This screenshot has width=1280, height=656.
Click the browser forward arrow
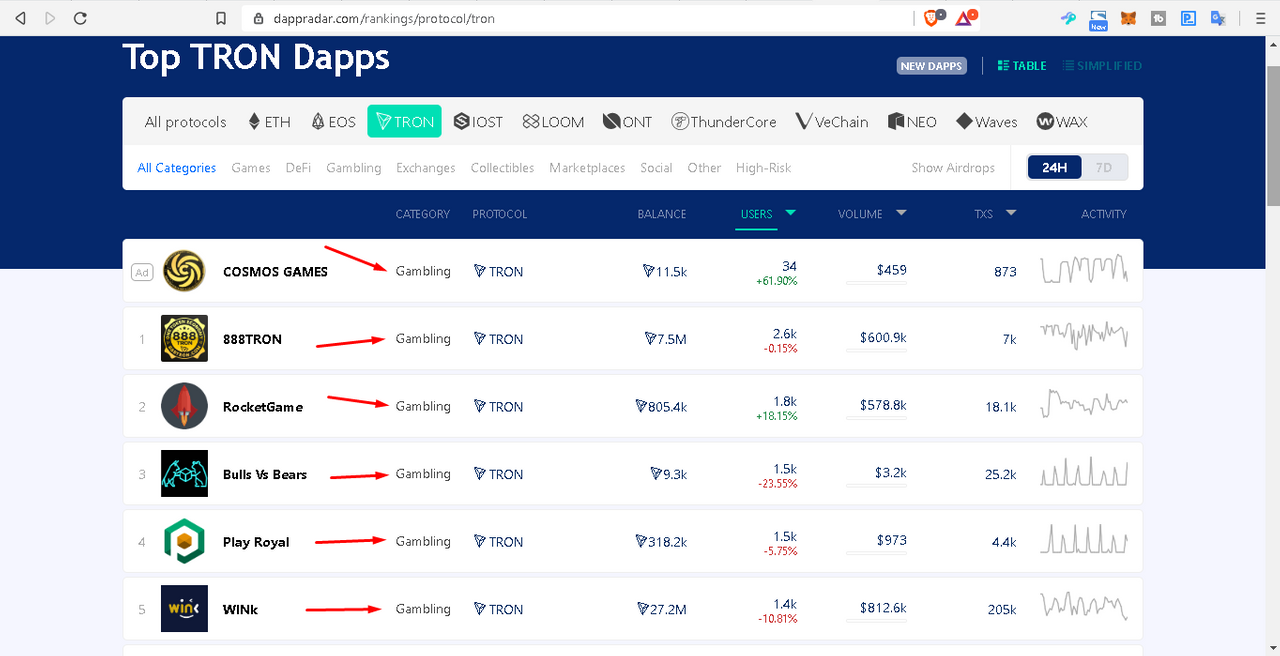50,18
